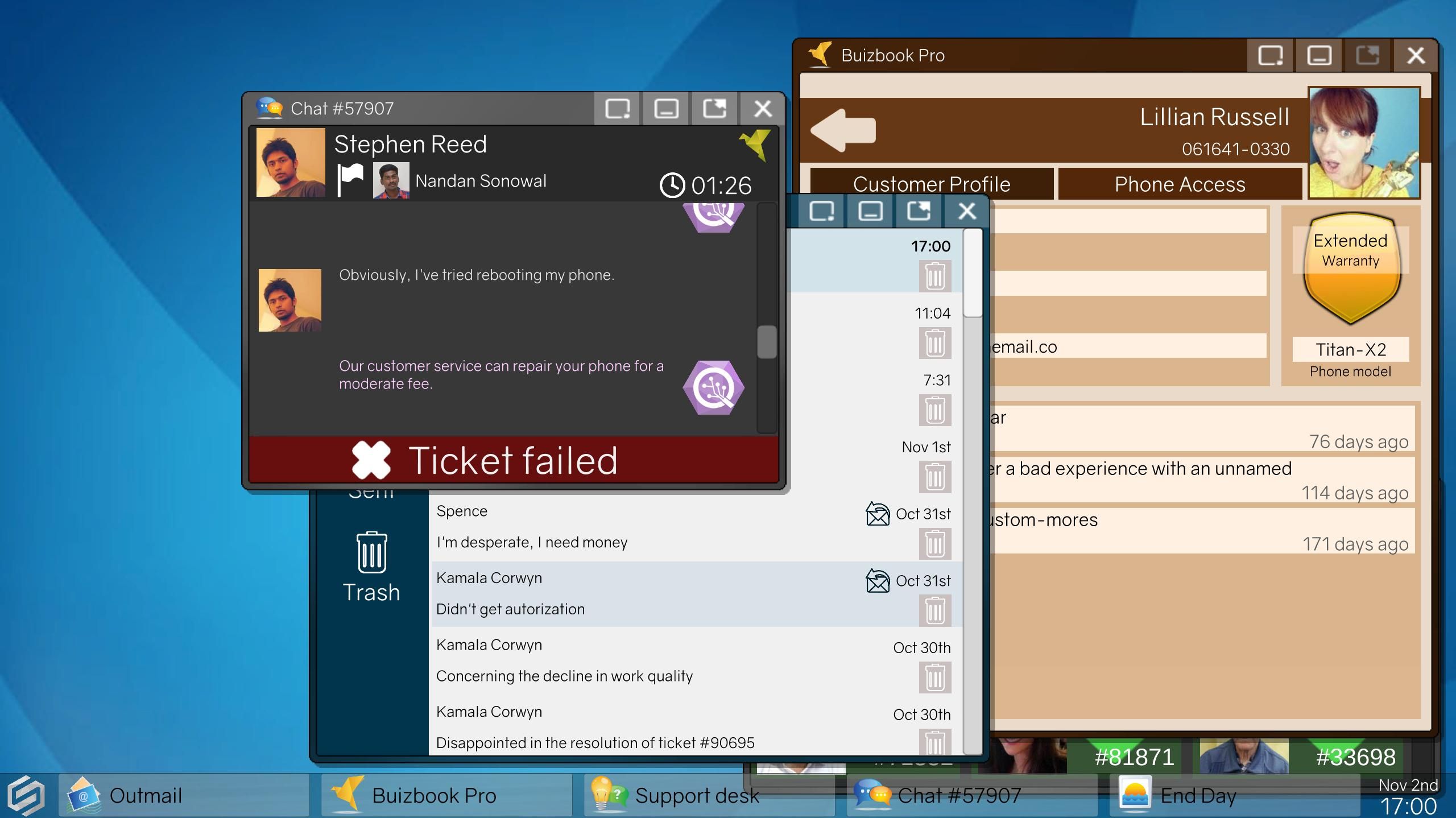Click the Start logo on the taskbar
This screenshot has height=818, width=1456.
coord(26,795)
